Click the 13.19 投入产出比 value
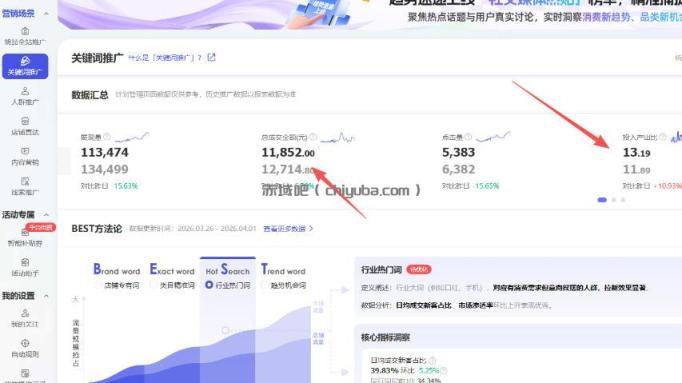Viewport: 682px width, 383px height. point(636,153)
